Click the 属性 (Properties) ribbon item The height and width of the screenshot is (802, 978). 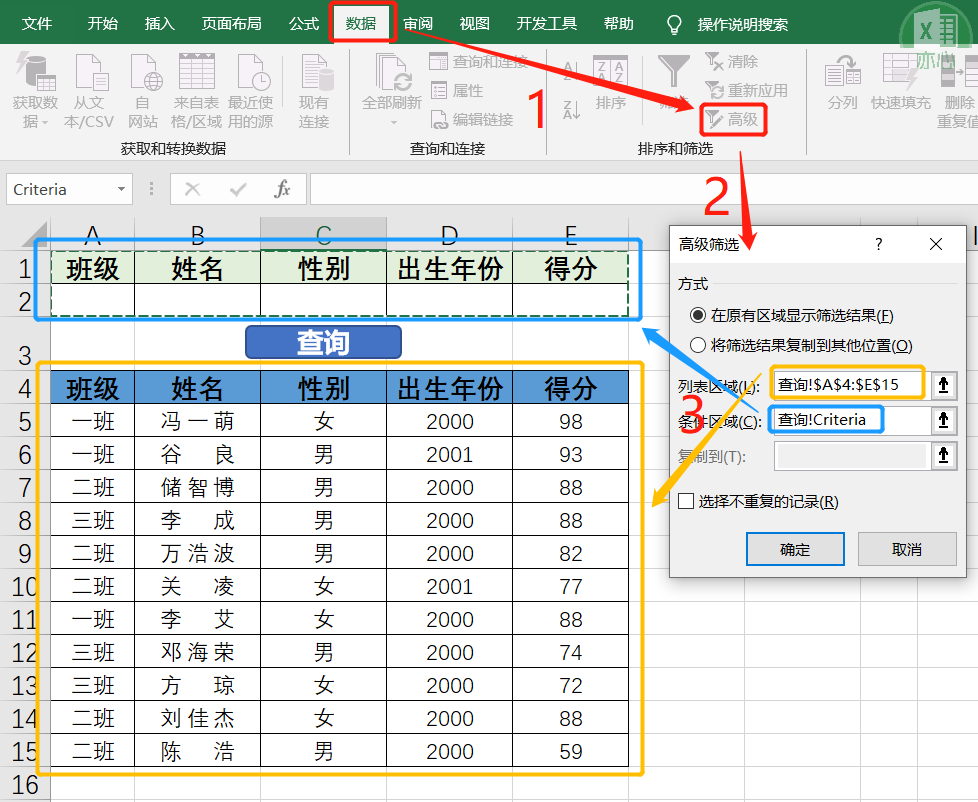(x=457, y=90)
